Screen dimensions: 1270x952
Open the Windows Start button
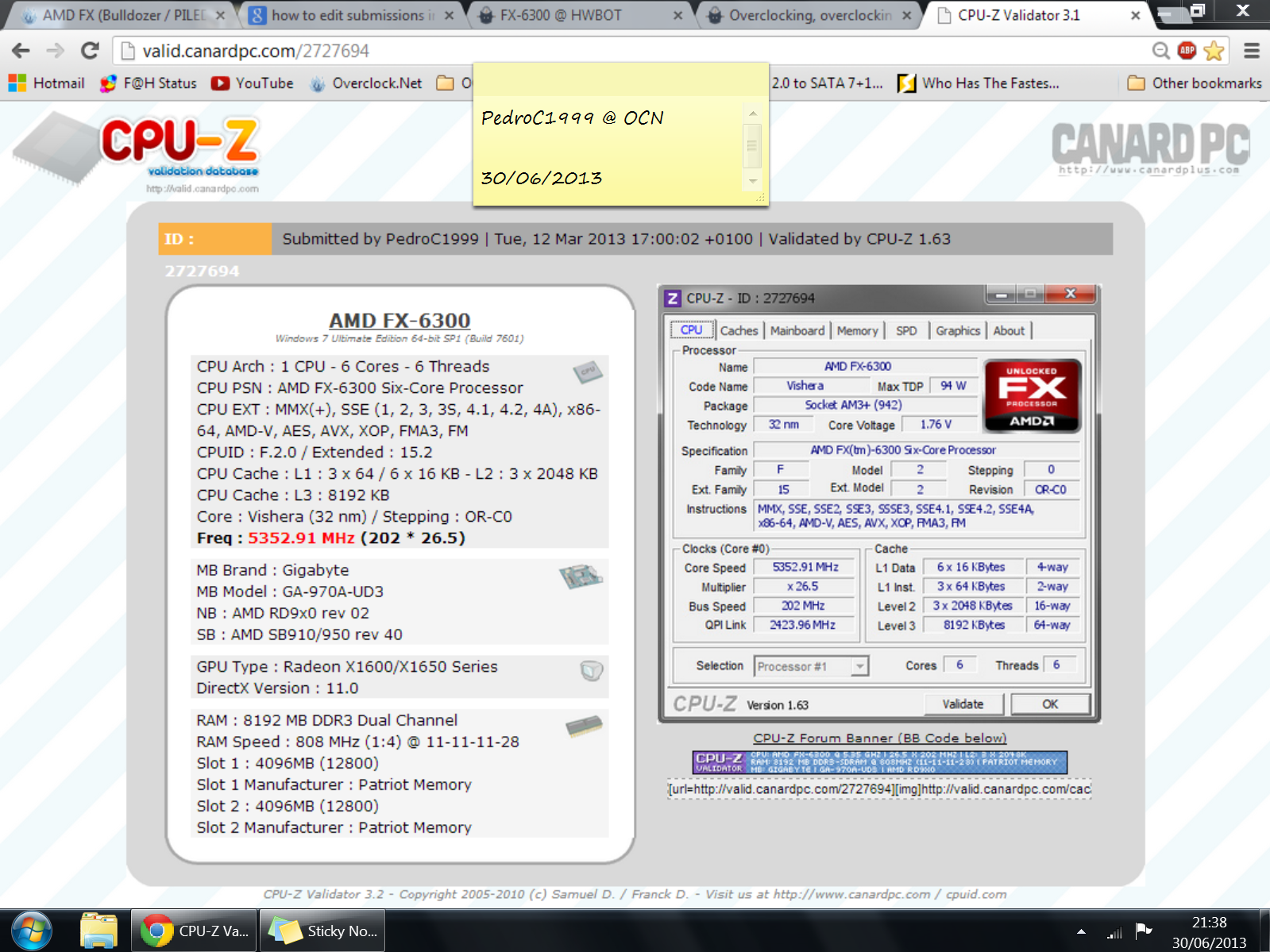[32, 931]
